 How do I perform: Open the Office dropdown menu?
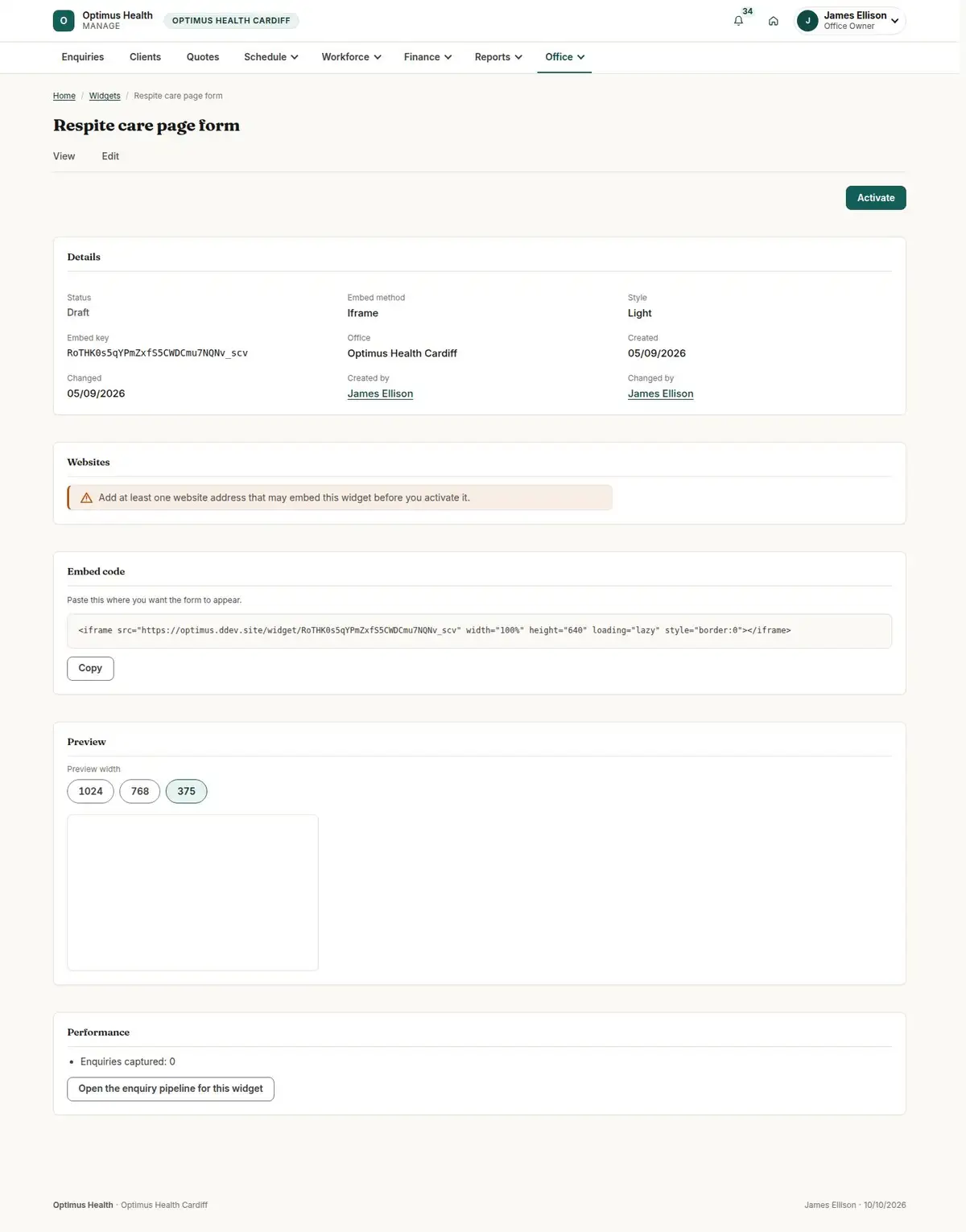[x=565, y=57]
